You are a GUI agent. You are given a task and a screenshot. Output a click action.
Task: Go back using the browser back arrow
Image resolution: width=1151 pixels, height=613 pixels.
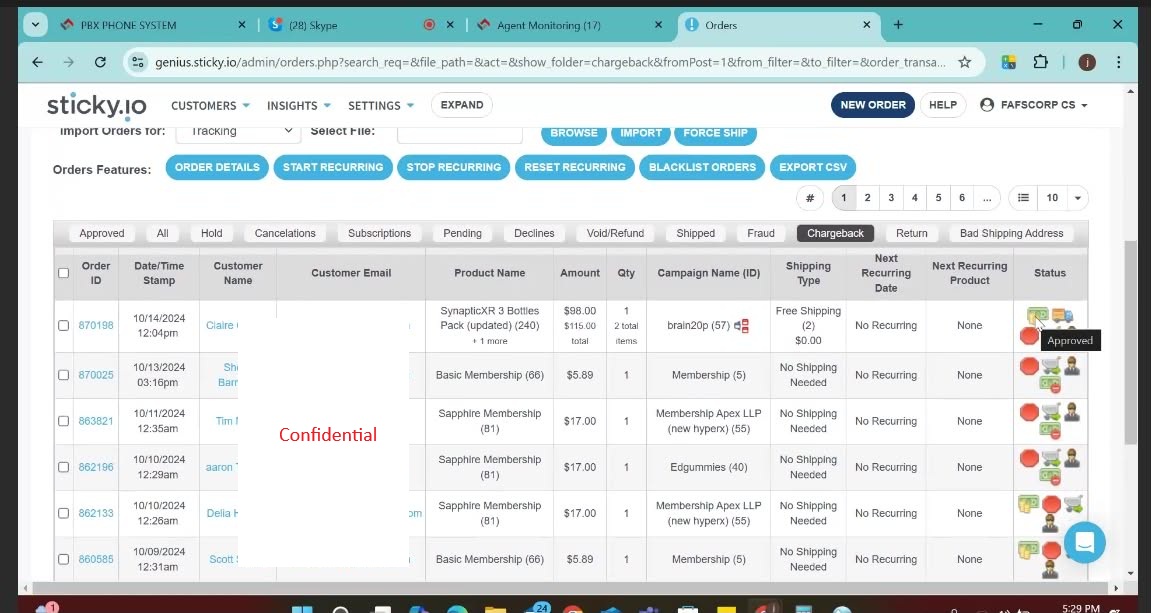point(37,62)
